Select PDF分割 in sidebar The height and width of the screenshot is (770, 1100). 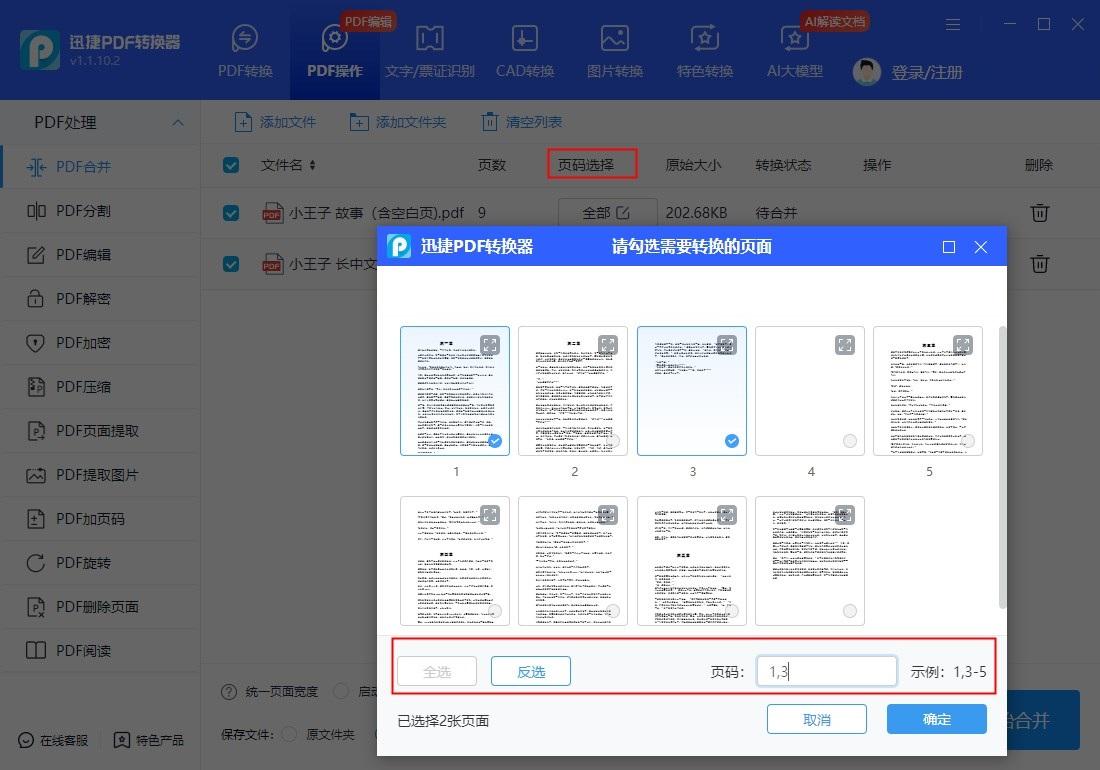pos(100,211)
